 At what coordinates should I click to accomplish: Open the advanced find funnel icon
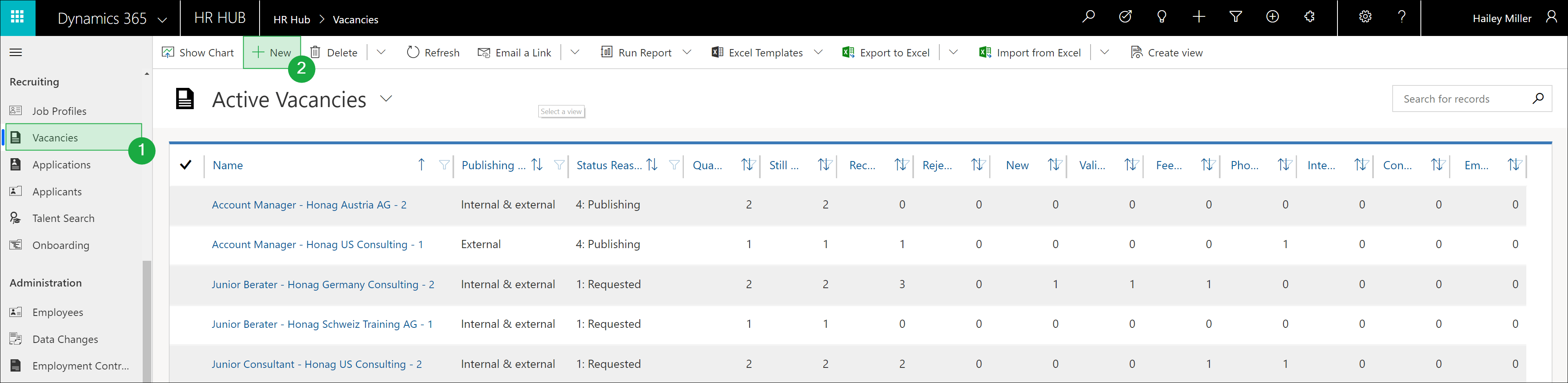pos(1236,17)
